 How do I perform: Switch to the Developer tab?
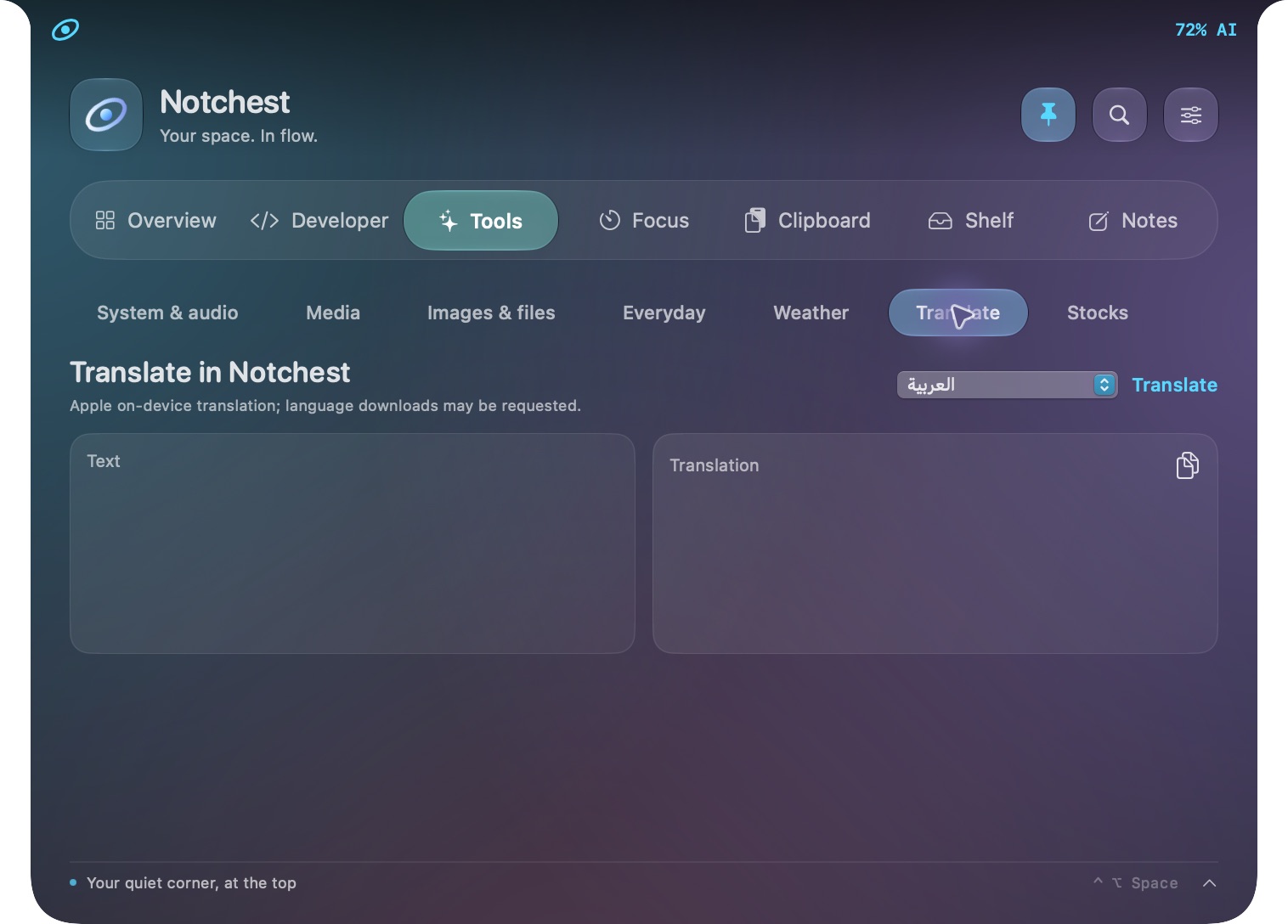[x=319, y=221]
